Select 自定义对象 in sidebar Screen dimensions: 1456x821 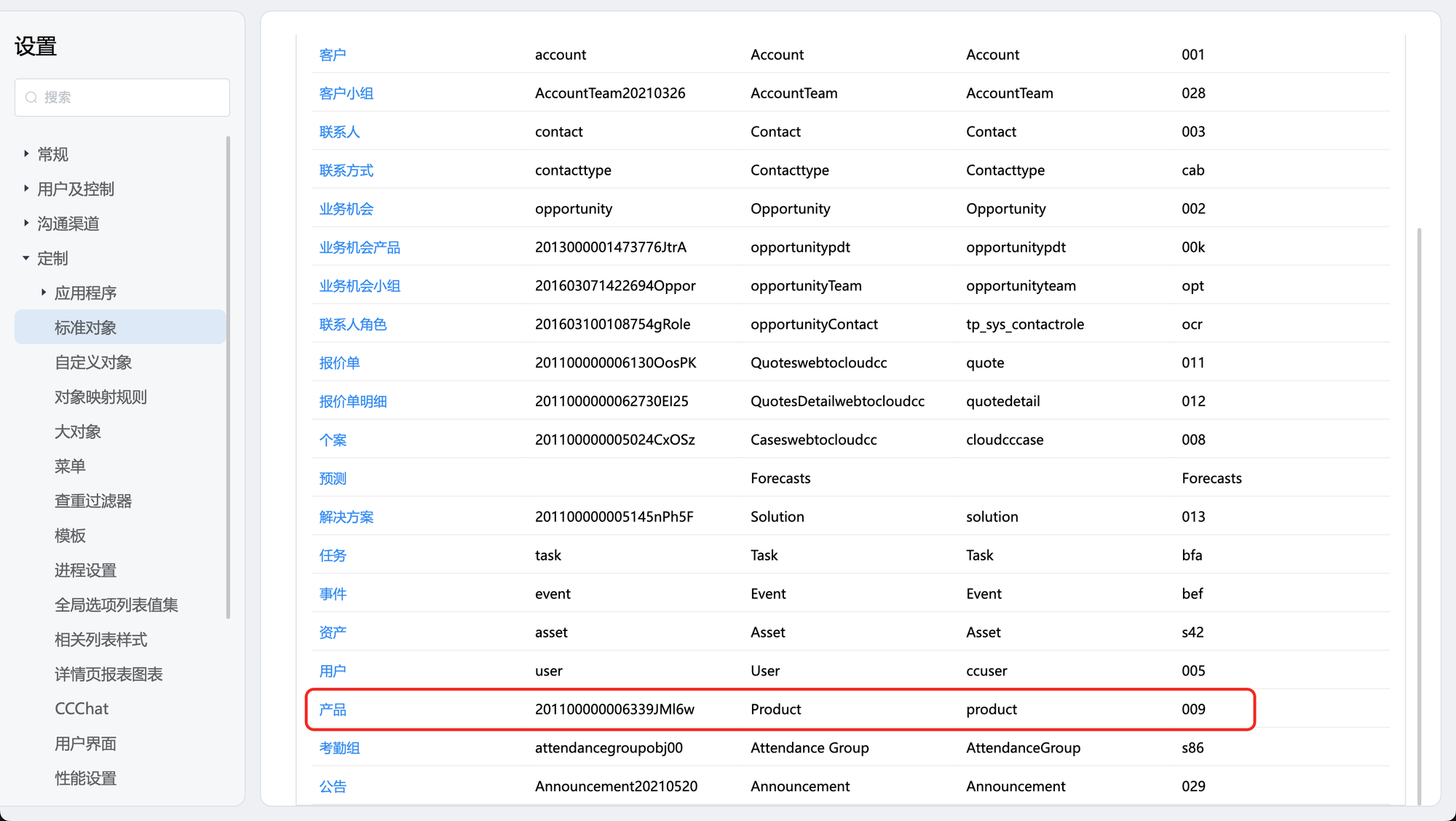click(93, 362)
